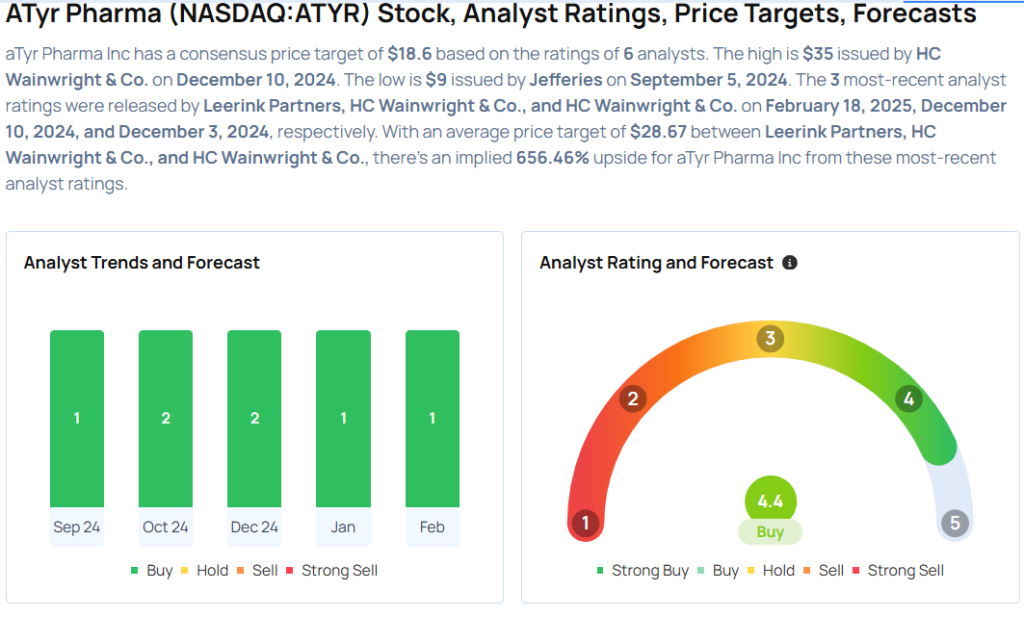Click the gauge marker numbered 2

point(631,400)
